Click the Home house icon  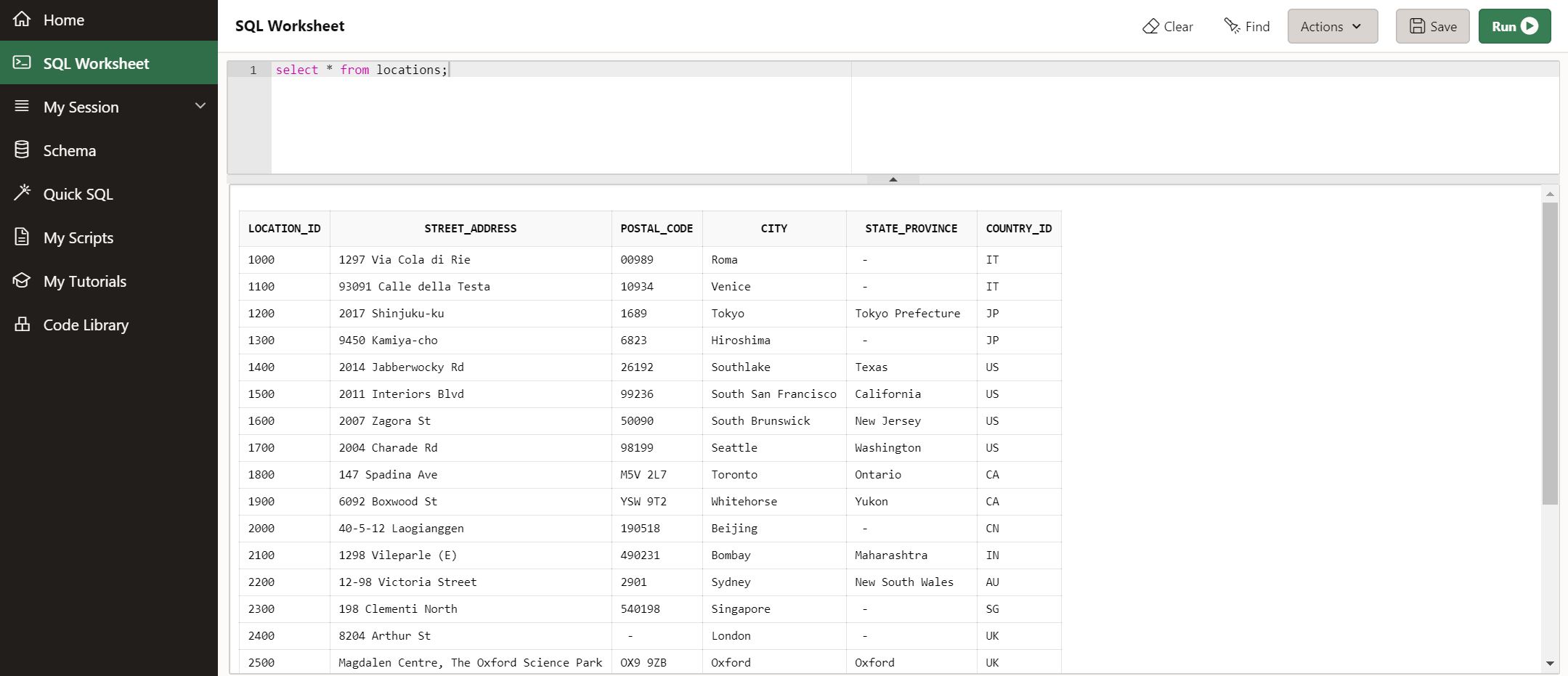22,19
